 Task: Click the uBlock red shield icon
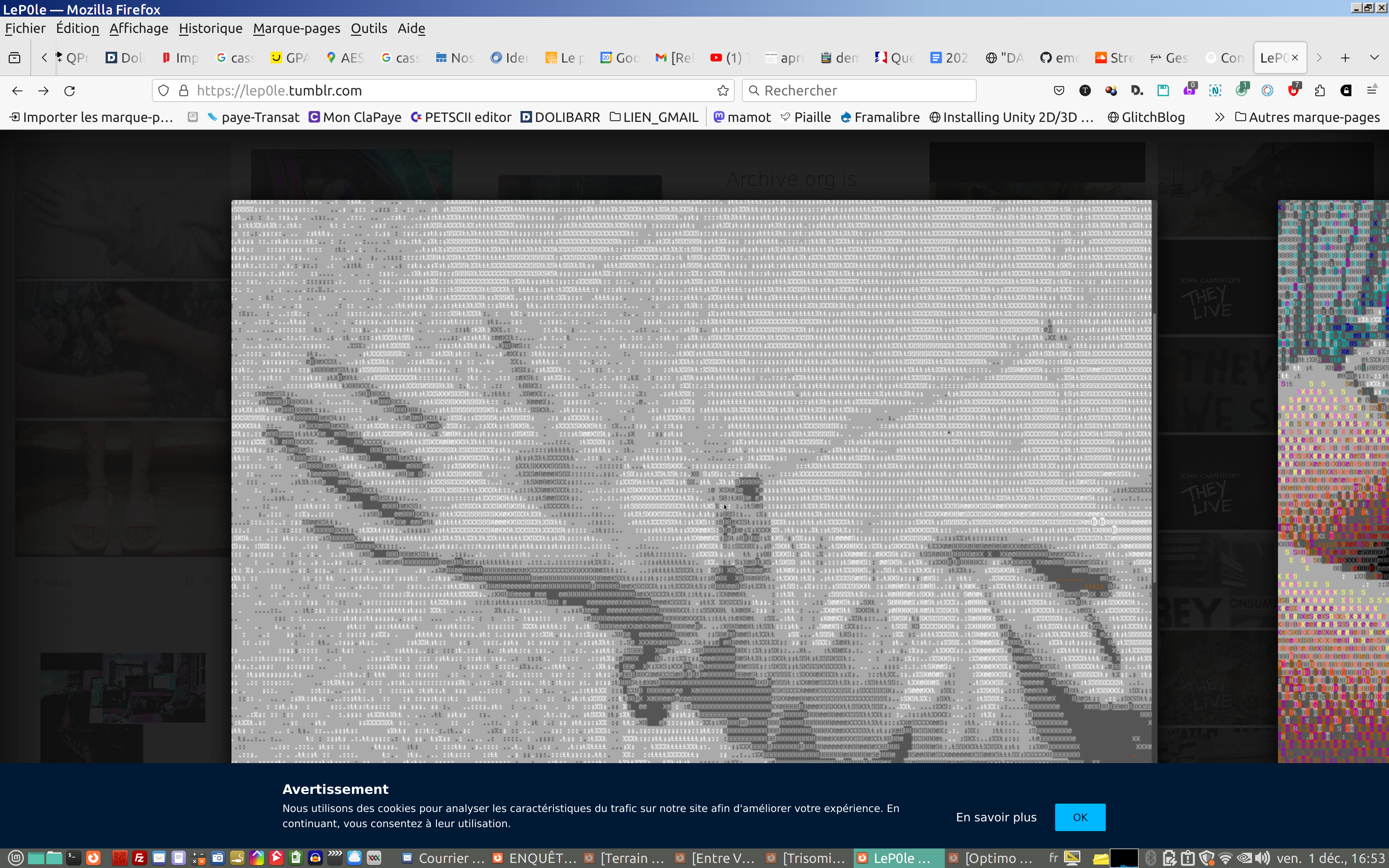(1293, 91)
